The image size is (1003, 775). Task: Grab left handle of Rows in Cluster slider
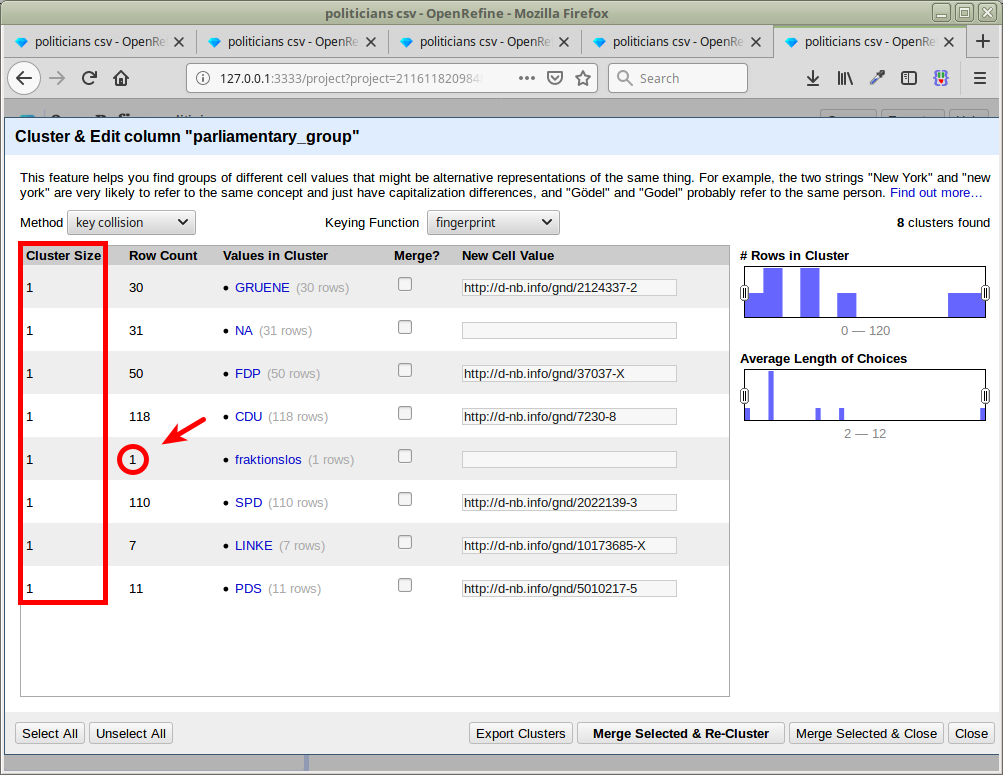click(x=744, y=293)
